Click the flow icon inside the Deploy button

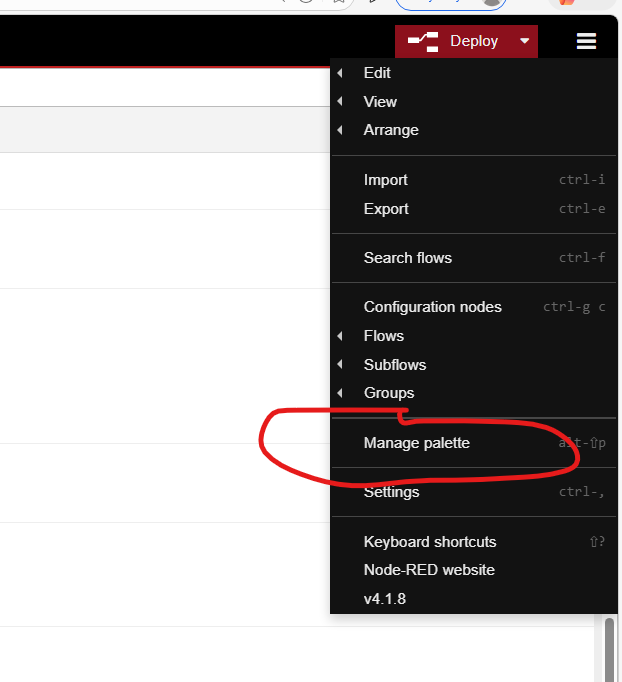pos(423,41)
